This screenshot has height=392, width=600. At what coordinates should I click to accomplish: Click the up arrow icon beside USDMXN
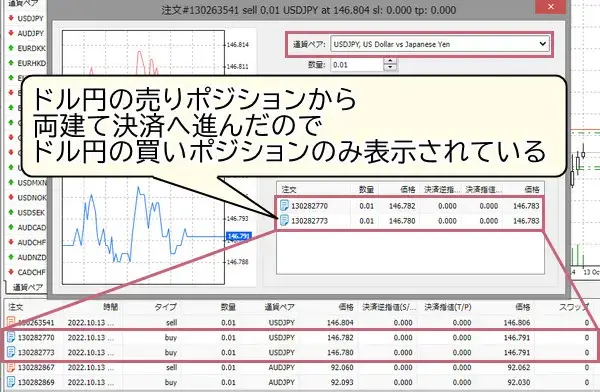11,183
